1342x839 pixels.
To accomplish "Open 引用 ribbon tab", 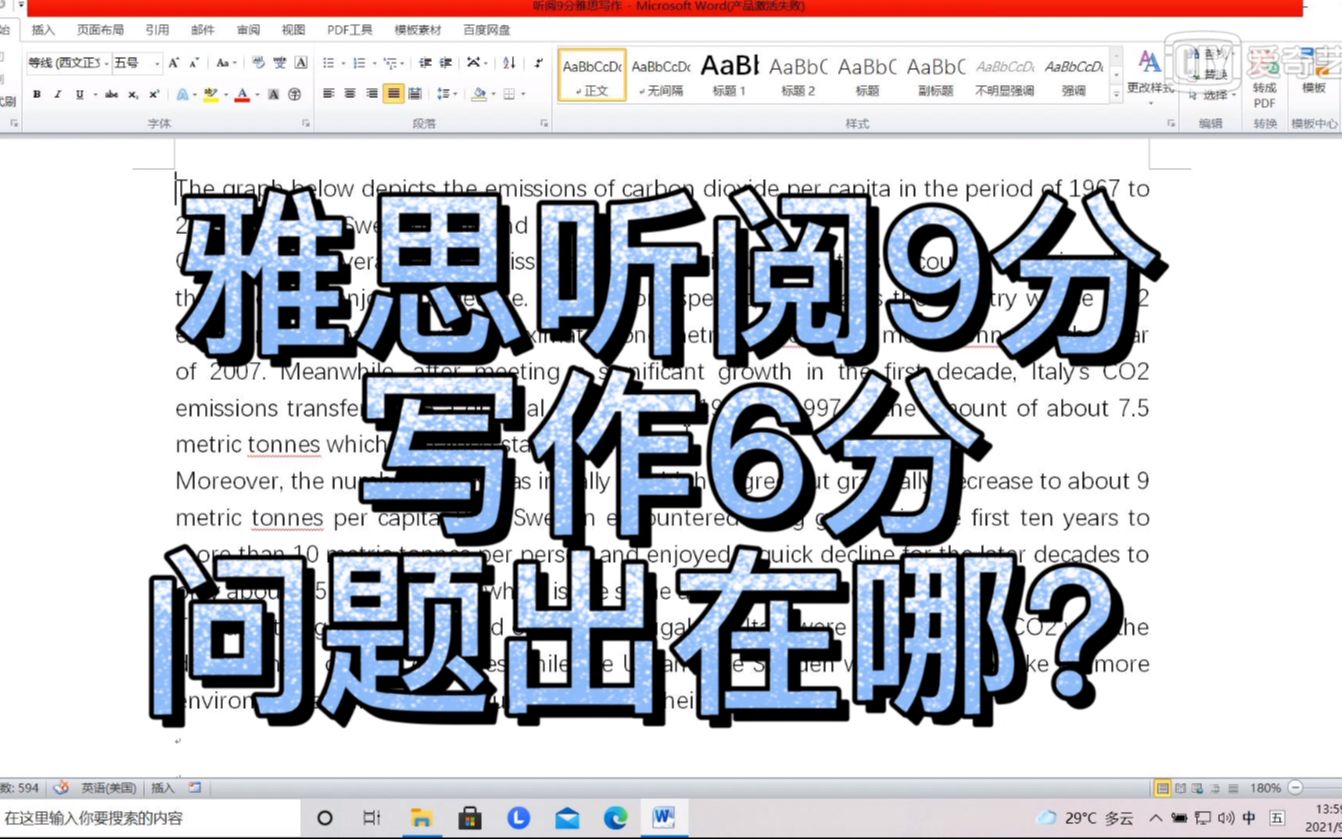I will pyautogui.click(x=157, y=30).
